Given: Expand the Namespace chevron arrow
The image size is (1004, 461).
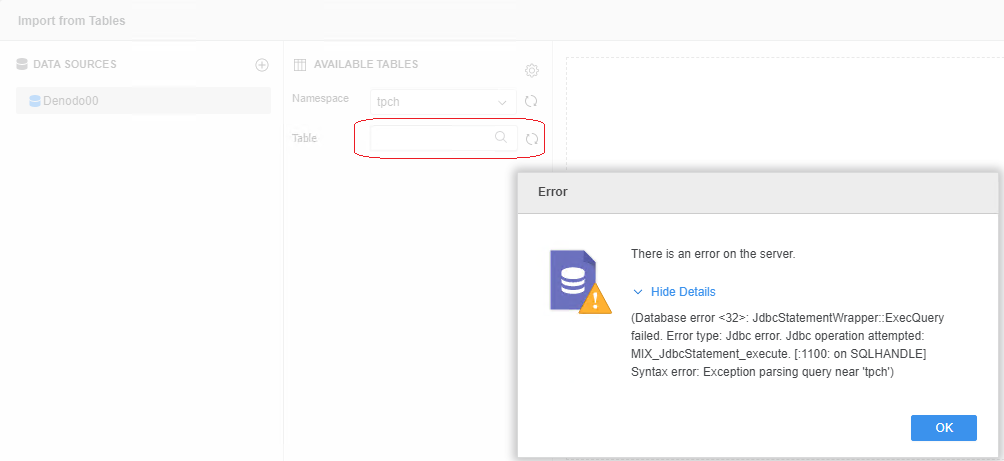Looking at the screenshot, I should click(x=502, y=102).
